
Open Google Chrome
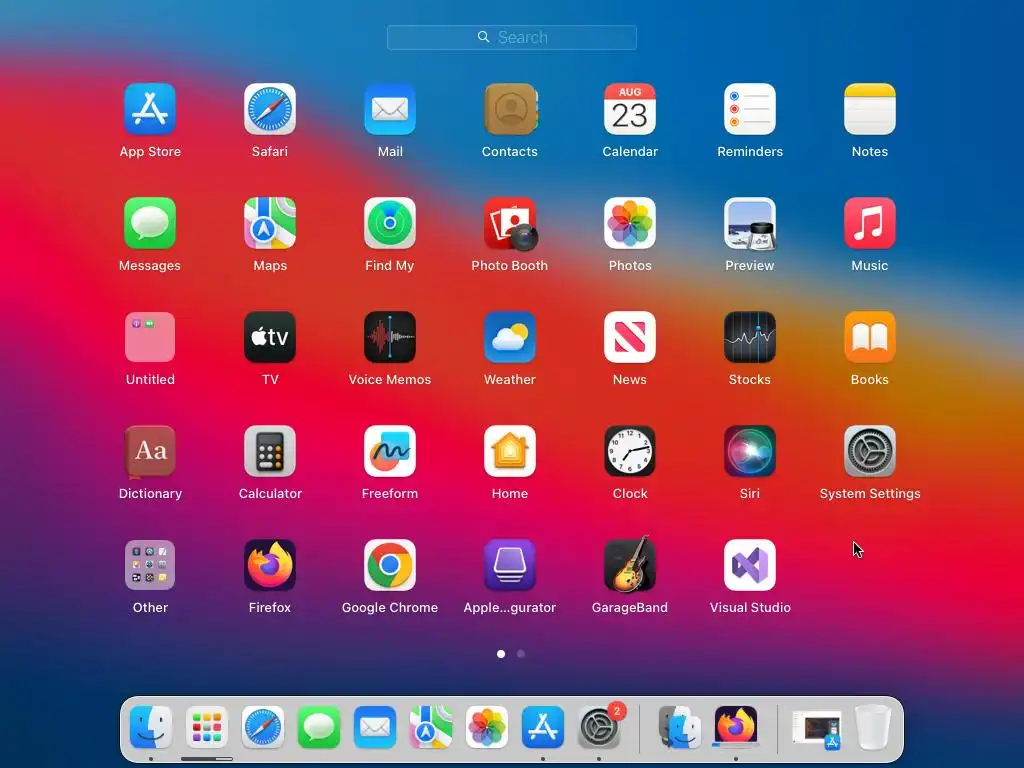tap(390, 565)
